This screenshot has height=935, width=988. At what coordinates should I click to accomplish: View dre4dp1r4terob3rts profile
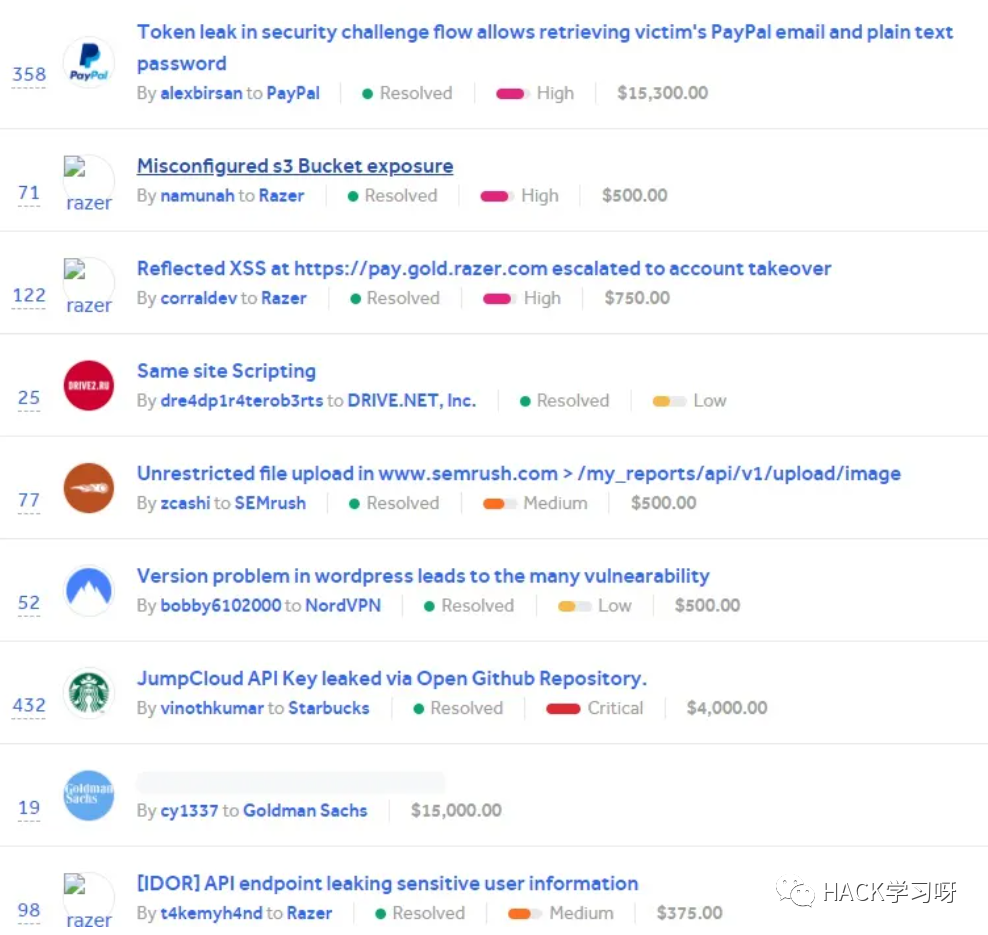click(x=241, y=401)
